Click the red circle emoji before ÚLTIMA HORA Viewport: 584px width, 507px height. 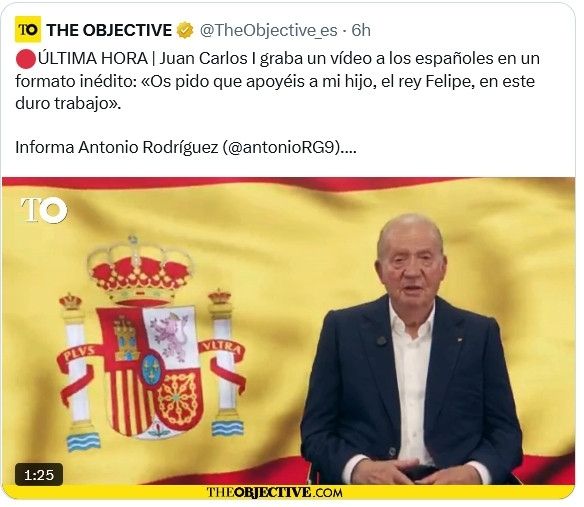pyautogui.click(x=26, y=59)
